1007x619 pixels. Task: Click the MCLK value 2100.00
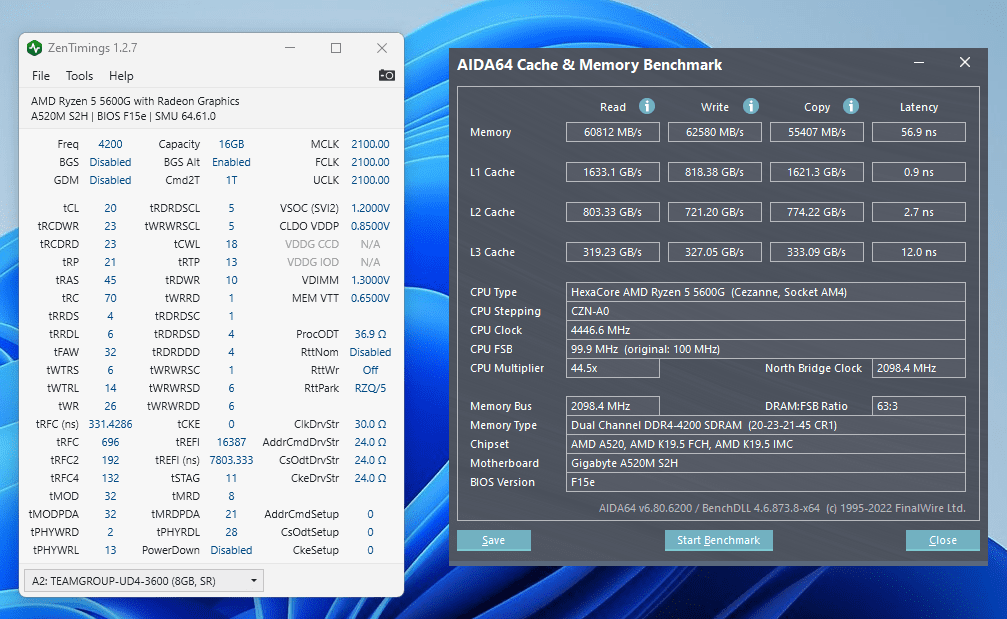point(370,144)
